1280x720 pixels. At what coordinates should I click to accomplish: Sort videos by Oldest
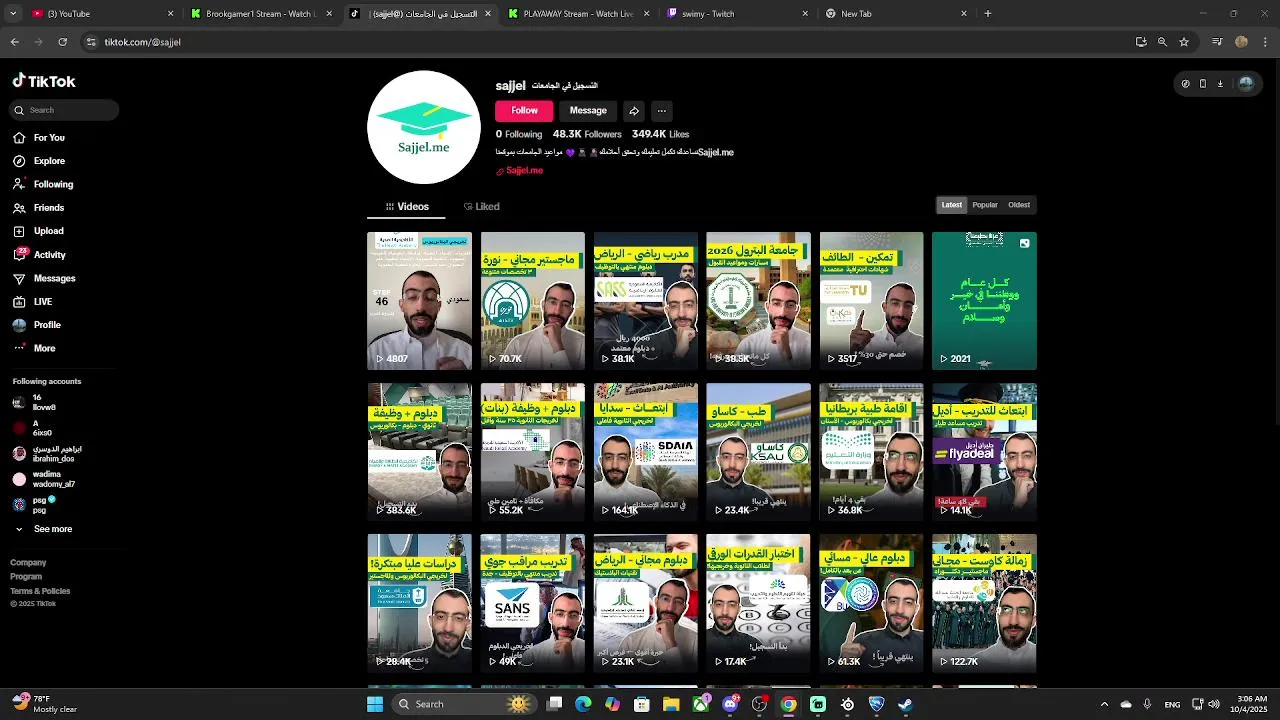pyautogui.click(x=1019, y=205)
